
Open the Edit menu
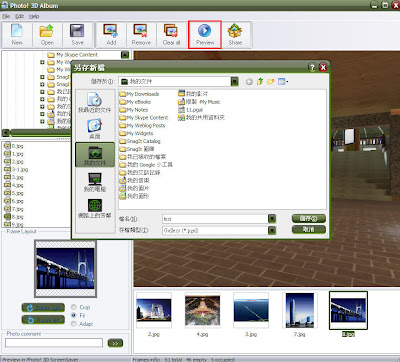20,16
